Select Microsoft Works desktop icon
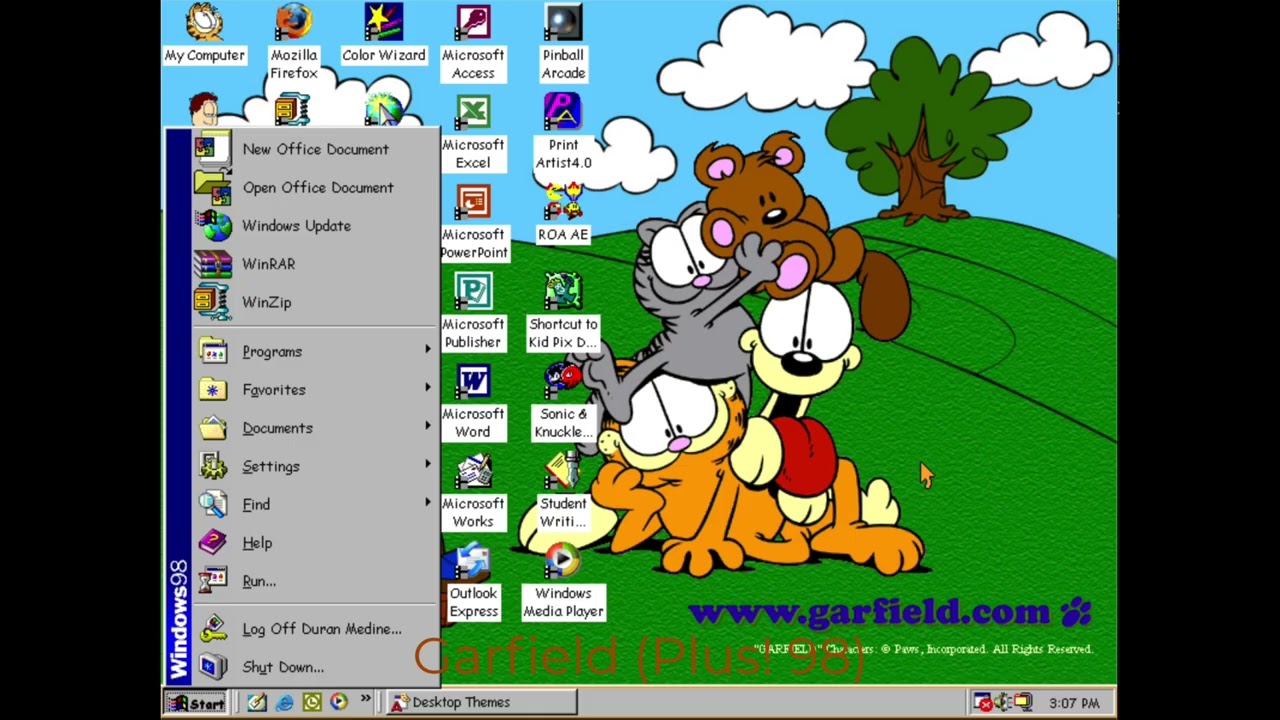The width and height of the screenshot is (1280, 720). click(x=473, y=493)
